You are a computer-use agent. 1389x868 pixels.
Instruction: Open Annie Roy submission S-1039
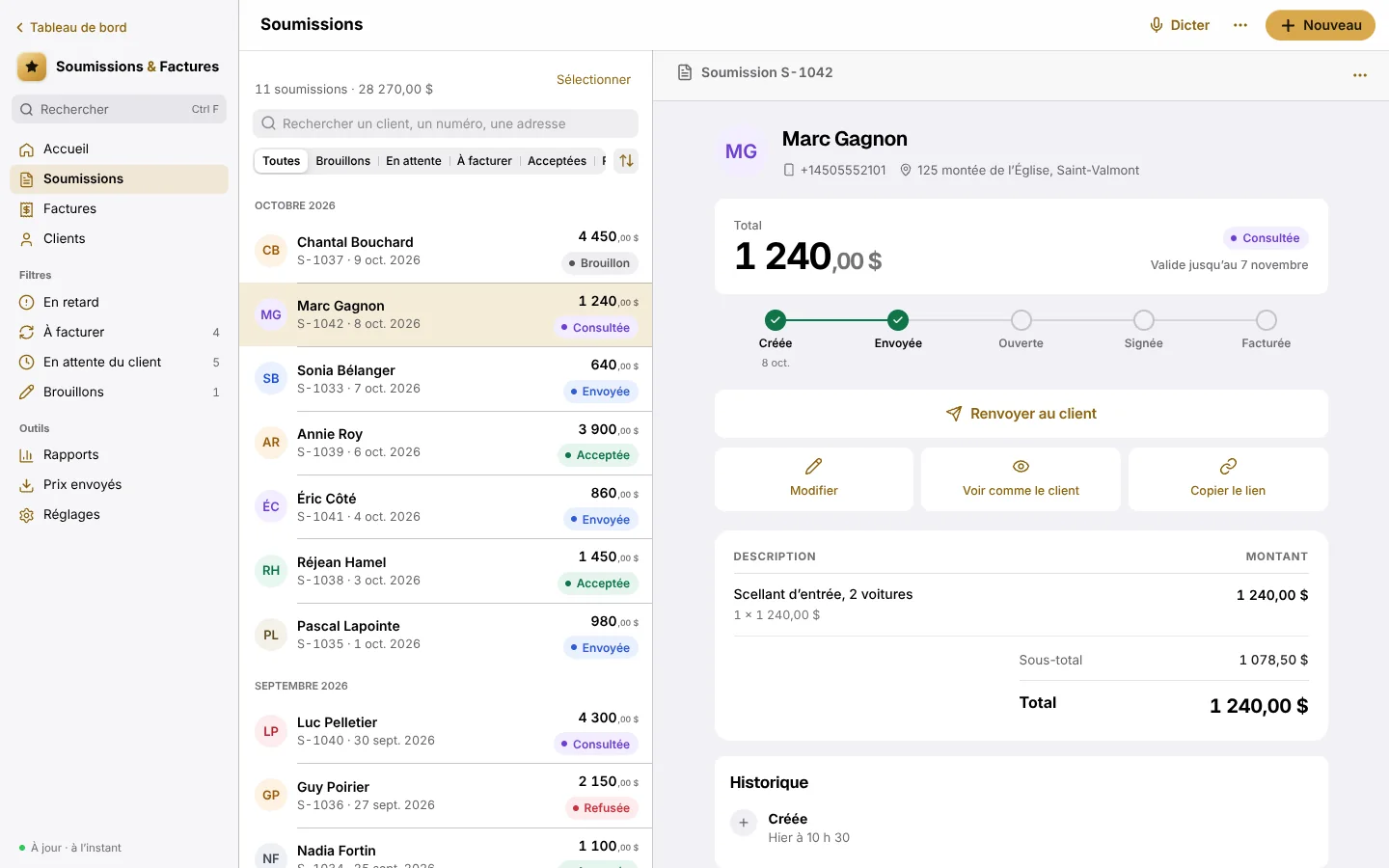(x=446, y=443)
